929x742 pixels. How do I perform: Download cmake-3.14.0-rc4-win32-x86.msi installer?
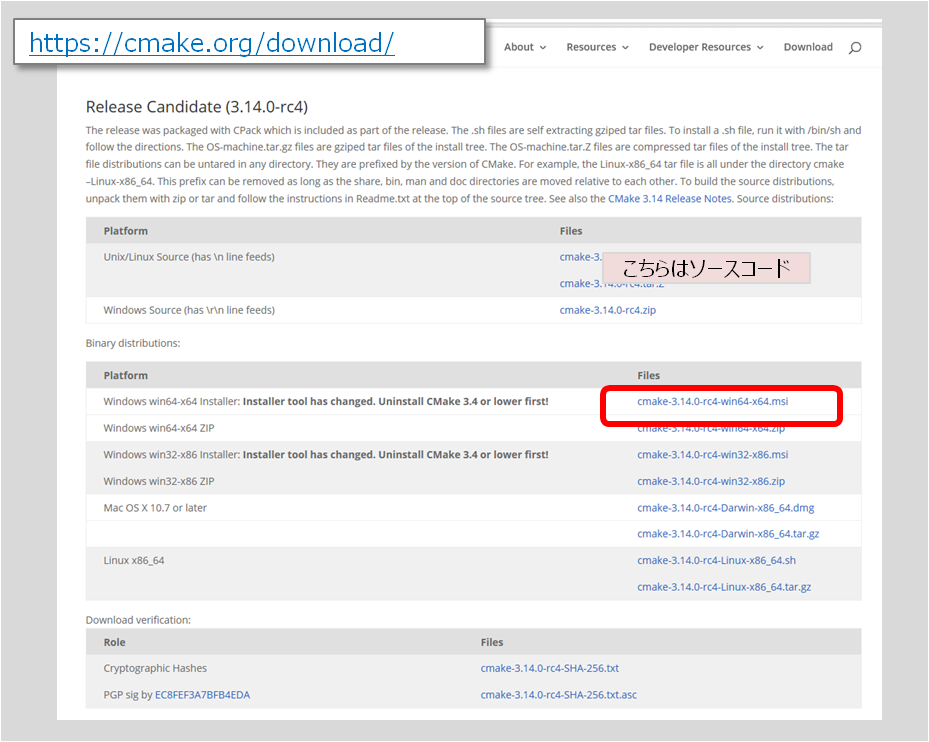click(x=713, y=455)
